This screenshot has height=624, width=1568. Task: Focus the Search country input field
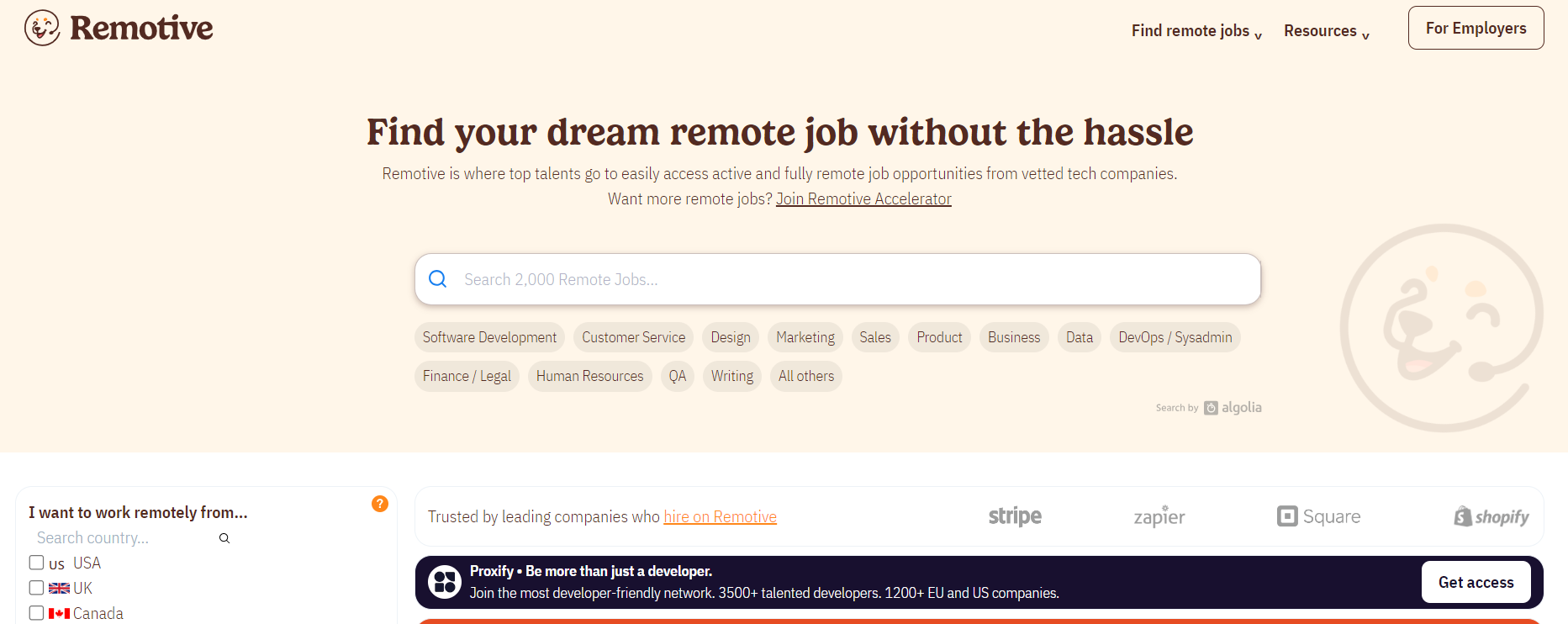[x=126, y=538]
